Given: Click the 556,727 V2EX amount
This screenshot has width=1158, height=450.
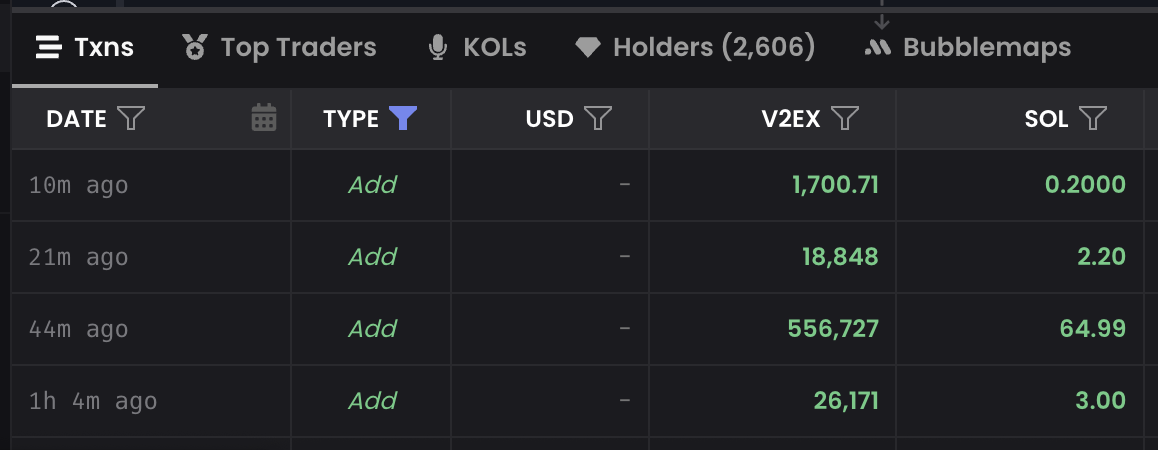Looking at the screenshot, I should (x=833, y=329).
